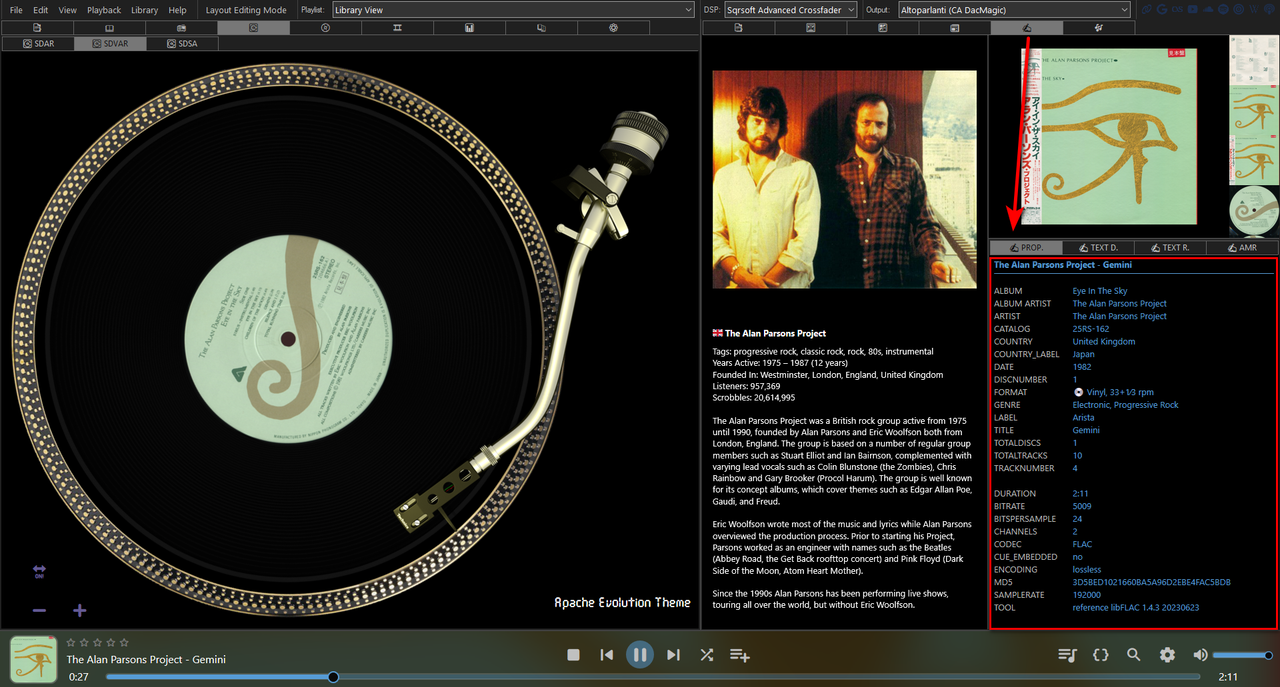Click the turntable minus zoom button
The image size is (1280, 687).
coord(39,610)
